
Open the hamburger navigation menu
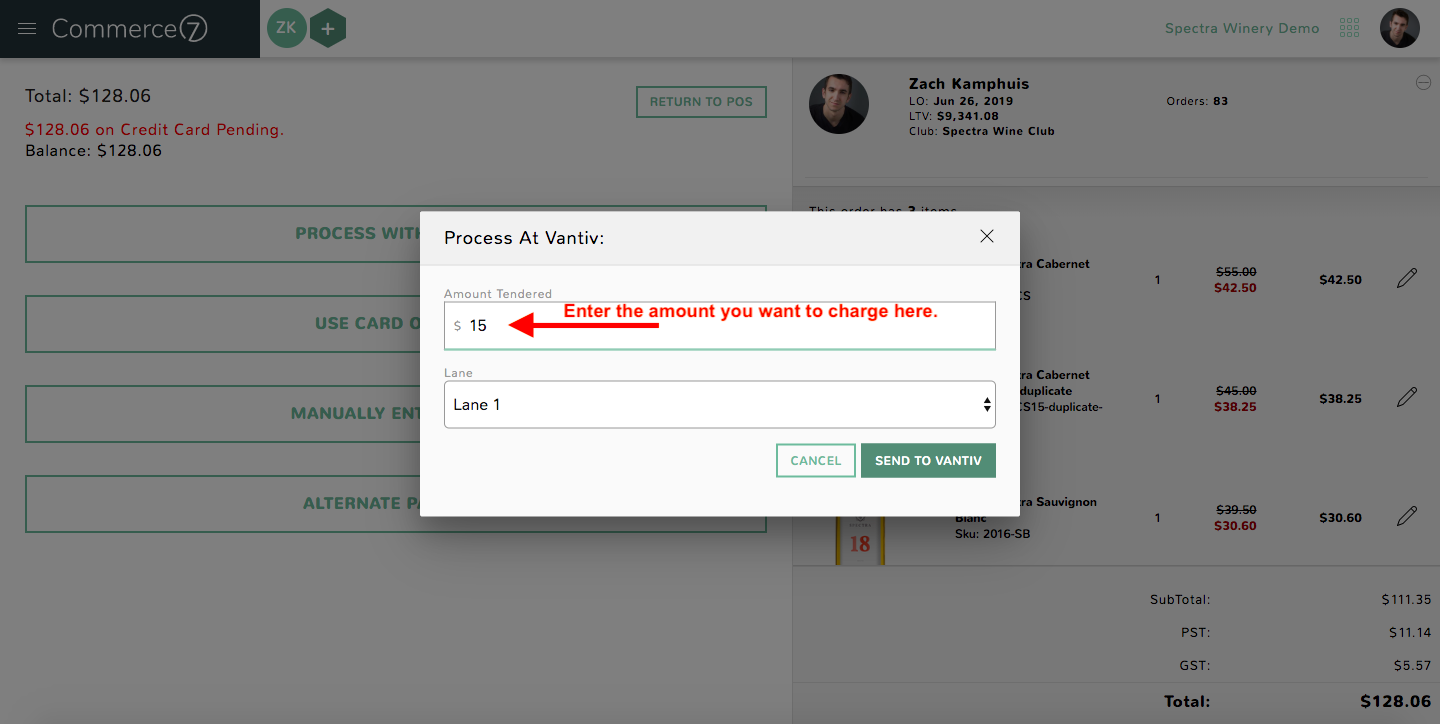[x=27, y=28]
